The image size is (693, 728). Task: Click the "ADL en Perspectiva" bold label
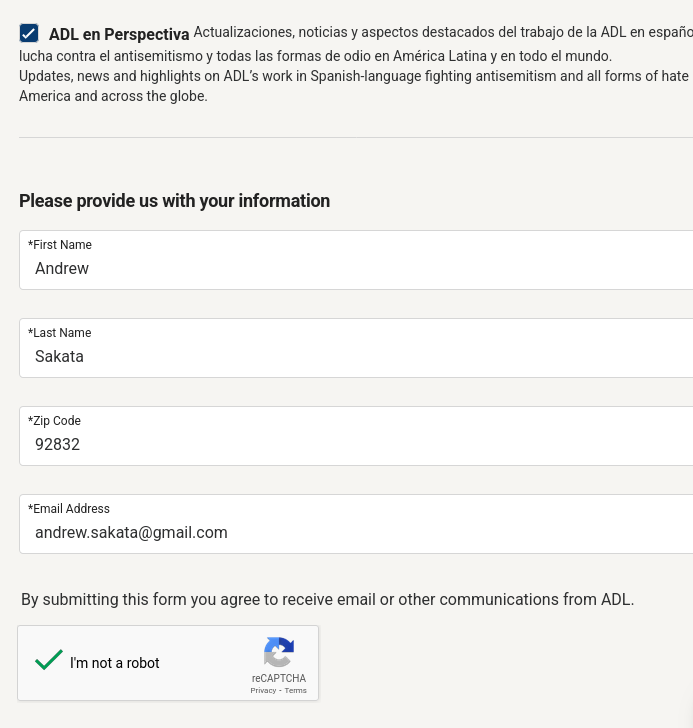pos(119,34)
